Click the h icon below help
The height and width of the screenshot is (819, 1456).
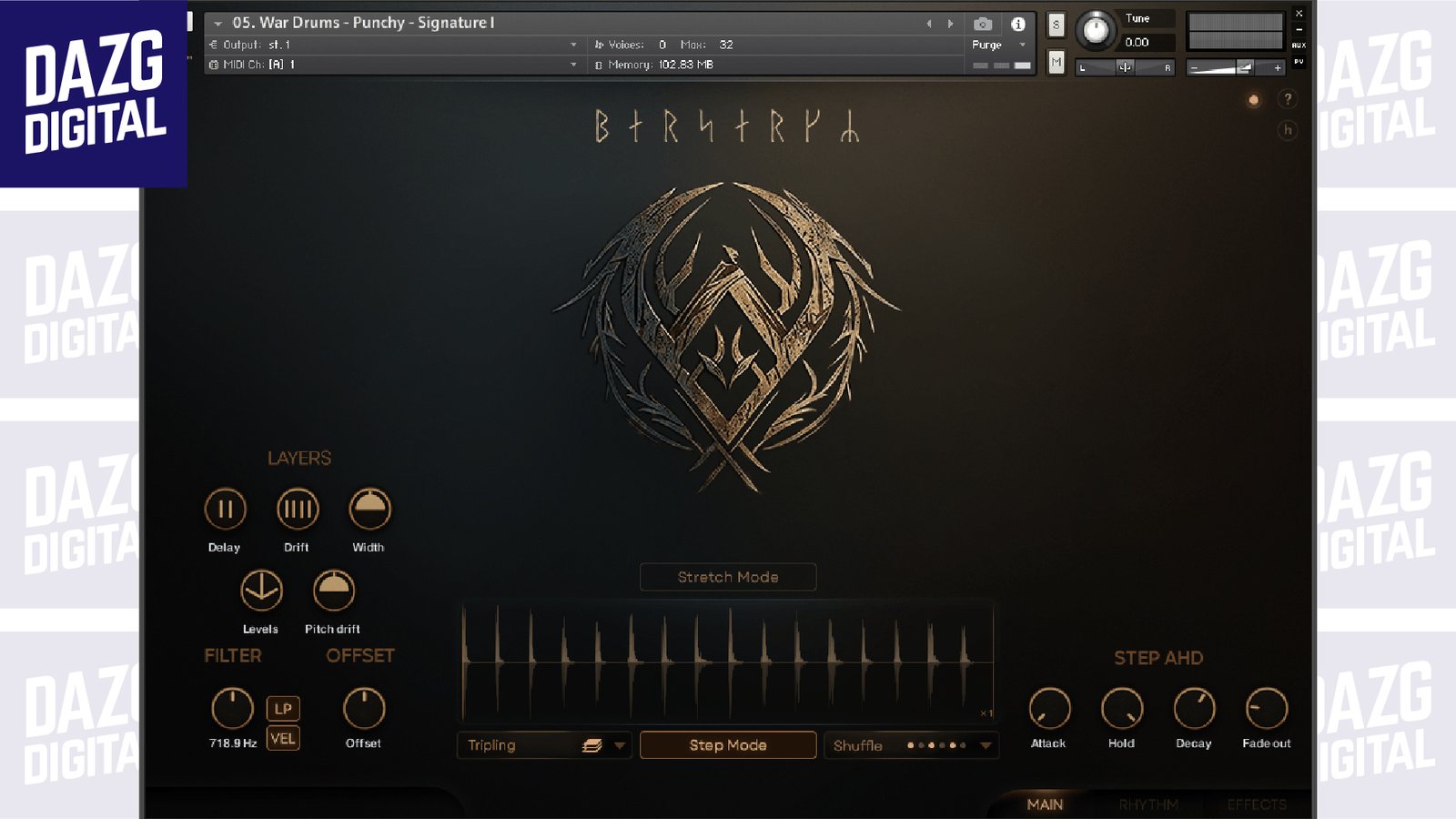pos(1288,130)
